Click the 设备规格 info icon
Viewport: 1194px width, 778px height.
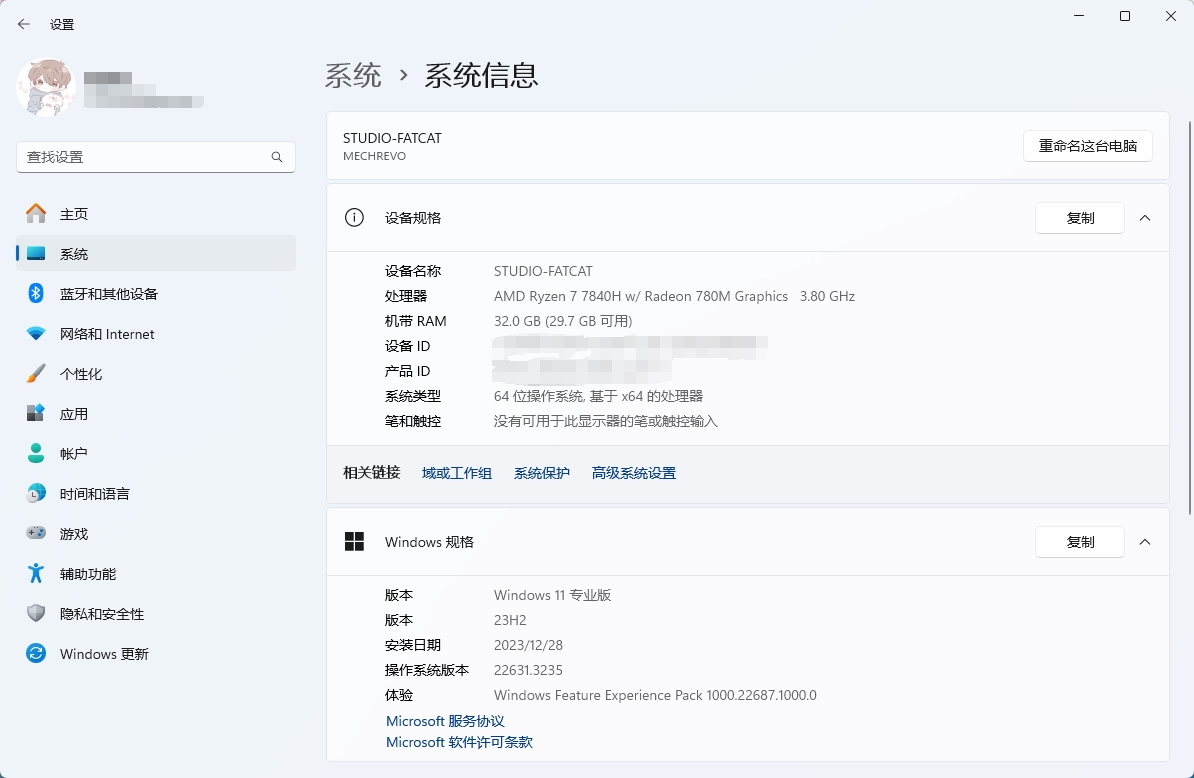click(x=354, y=218)
